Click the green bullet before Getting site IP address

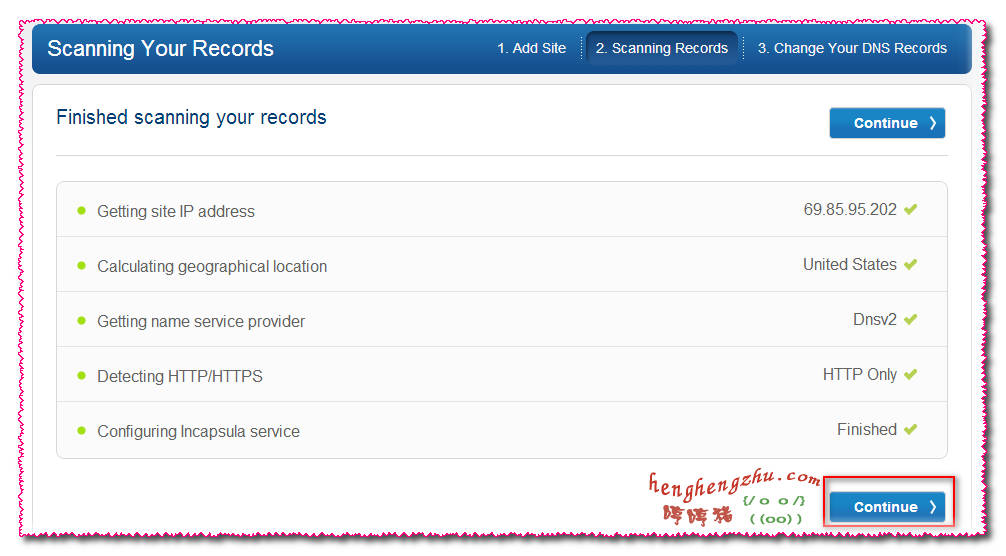(81, 211)
